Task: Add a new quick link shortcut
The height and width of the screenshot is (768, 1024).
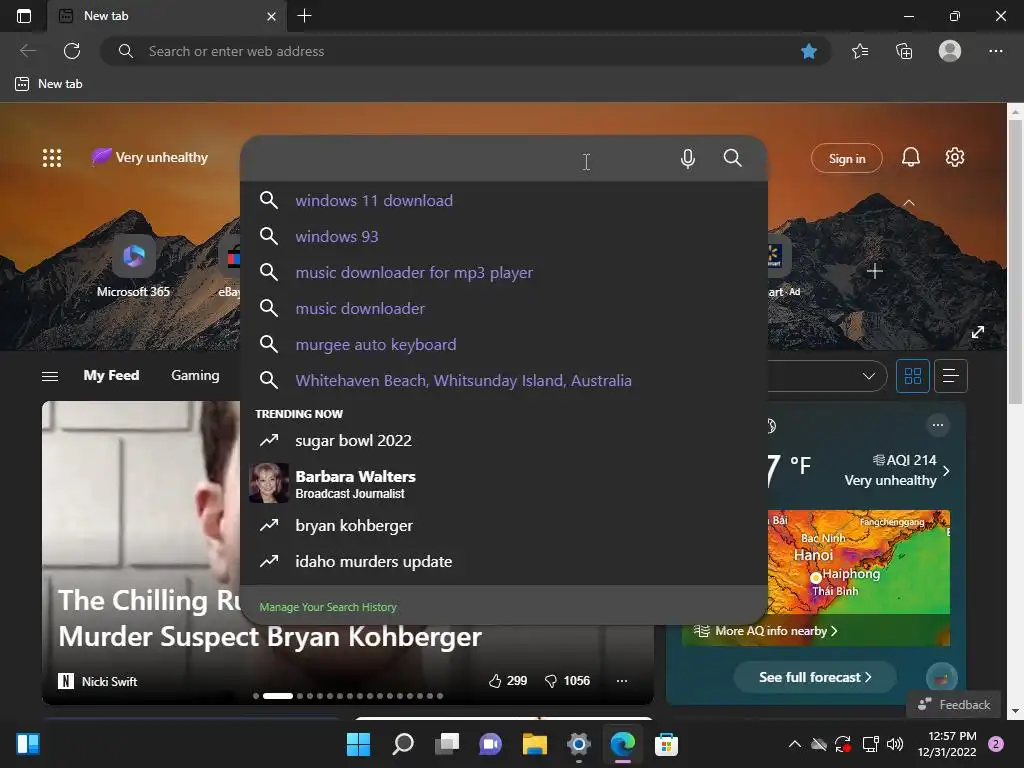Action: coord(874,271)
